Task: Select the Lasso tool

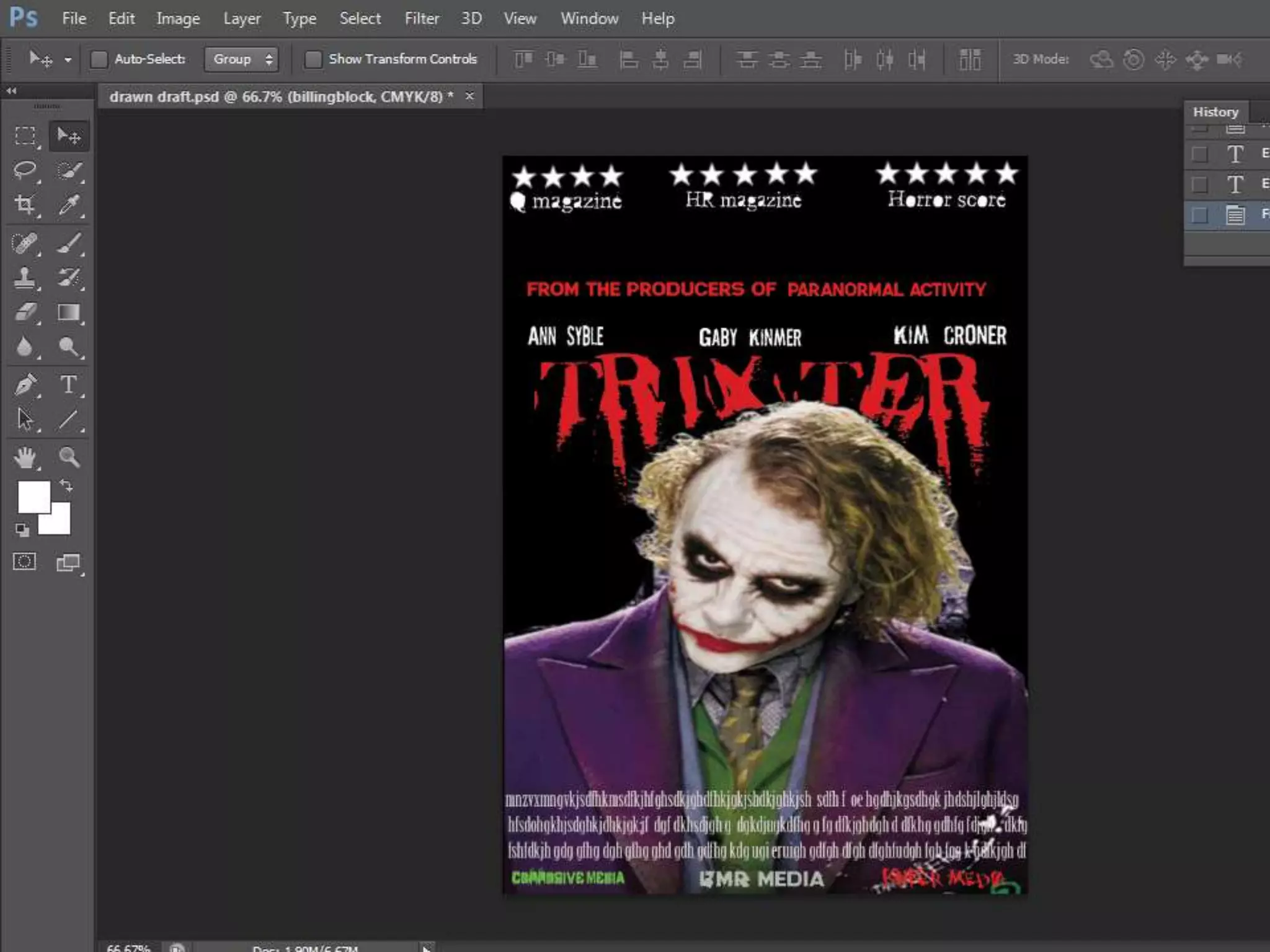Action: tap(25, 170)
